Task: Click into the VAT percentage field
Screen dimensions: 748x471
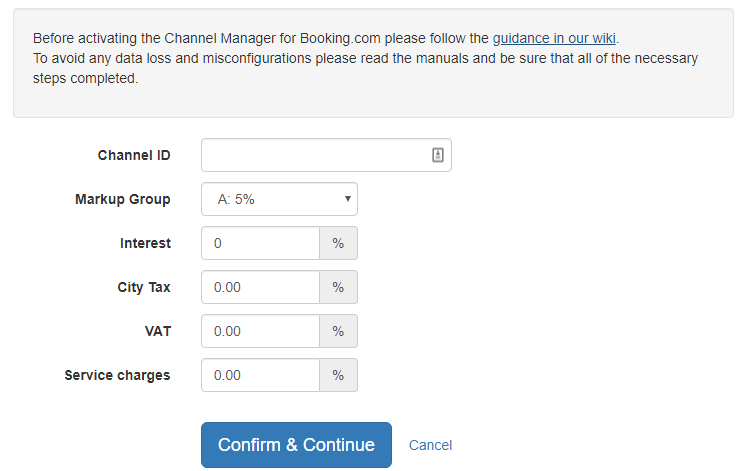Action: click(260, 331)
